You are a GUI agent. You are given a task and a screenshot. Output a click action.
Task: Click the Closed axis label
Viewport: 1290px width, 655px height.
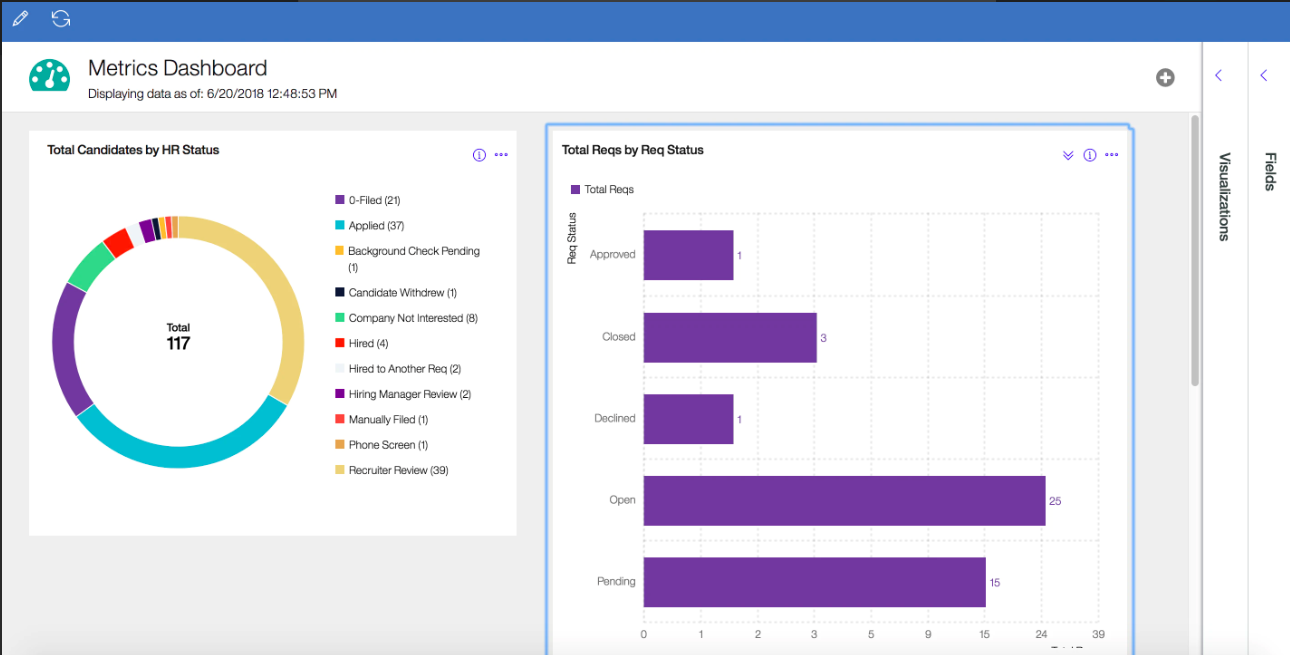point(619,337)
